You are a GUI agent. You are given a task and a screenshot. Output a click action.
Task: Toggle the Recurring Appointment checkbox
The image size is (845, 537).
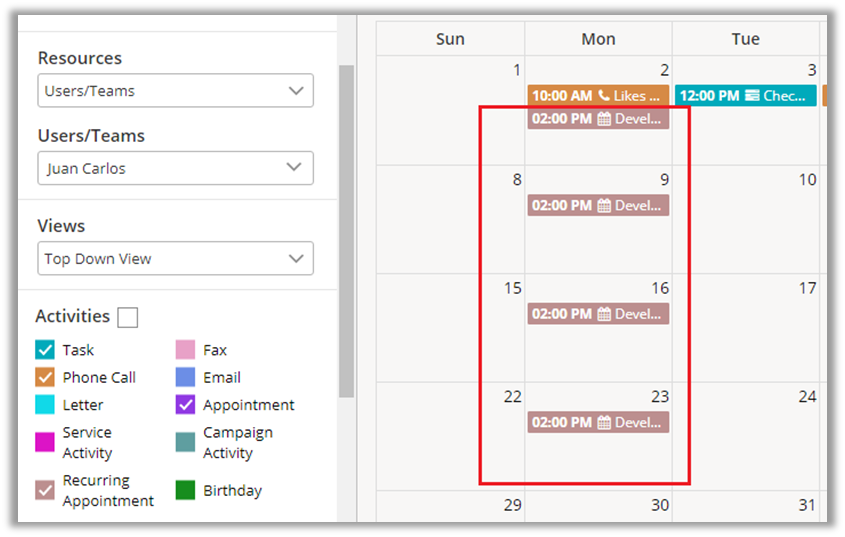click(x=45, y=490)
